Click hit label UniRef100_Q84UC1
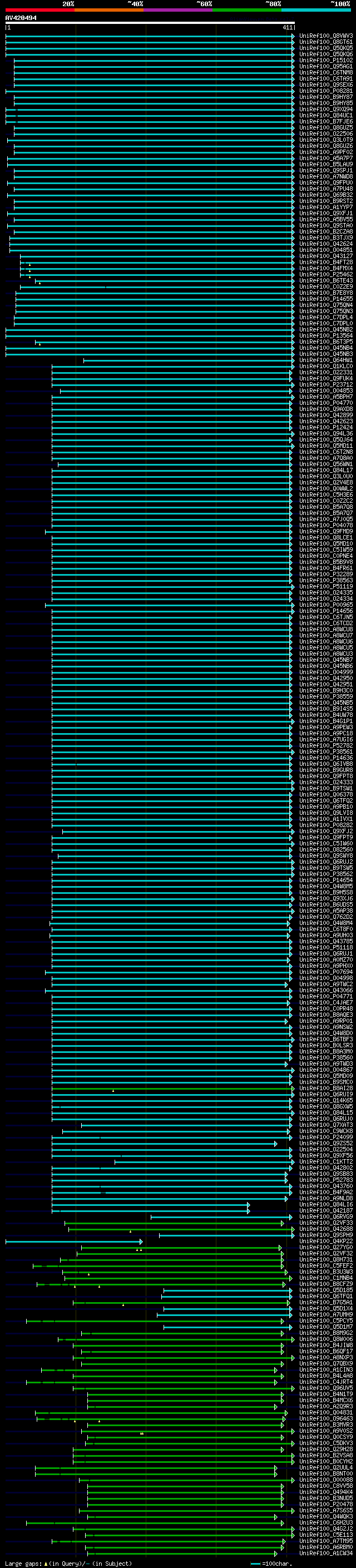 (x=325, y=115)
